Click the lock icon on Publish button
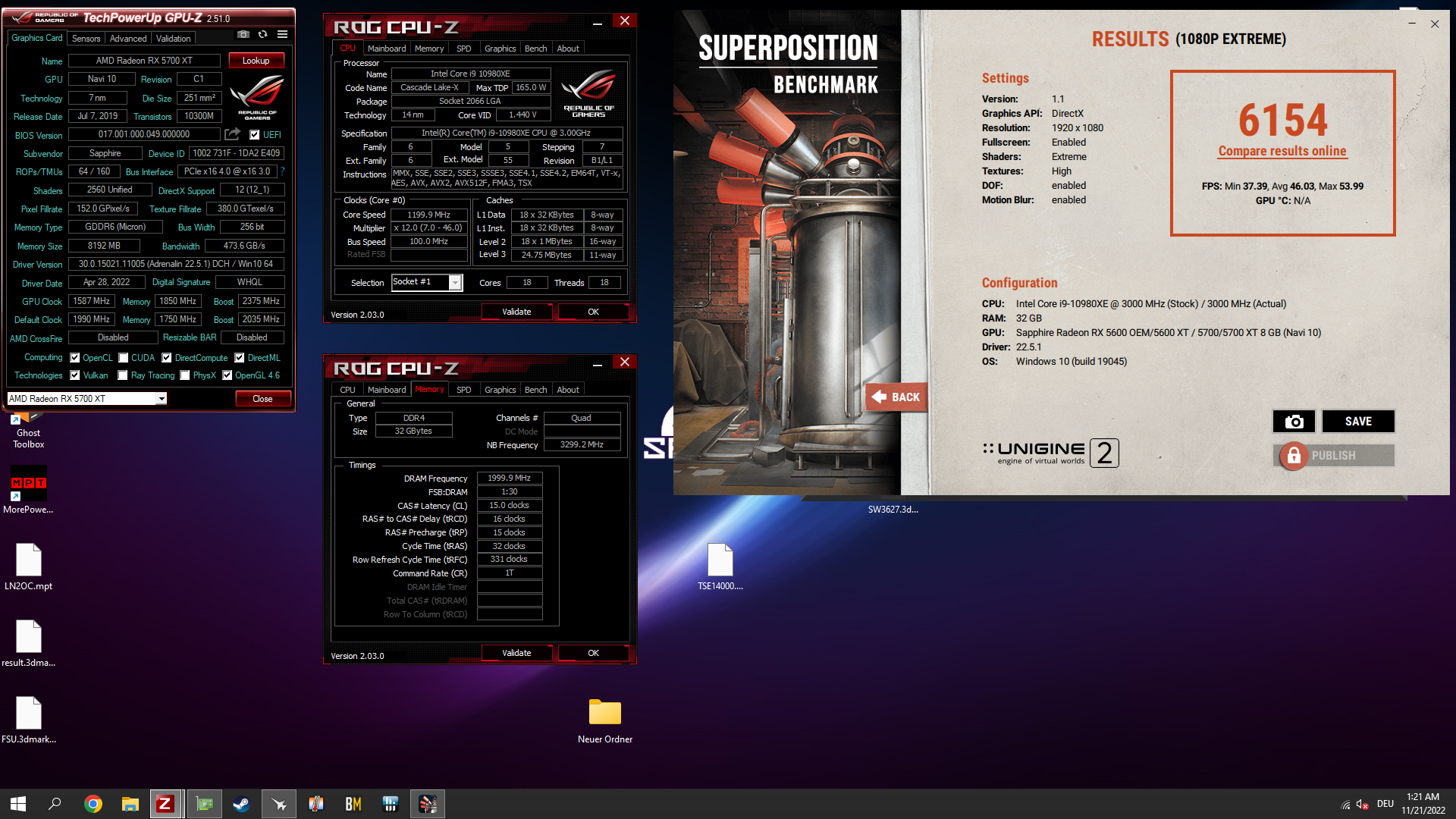1456x819 pixels. coord(1294,456)
